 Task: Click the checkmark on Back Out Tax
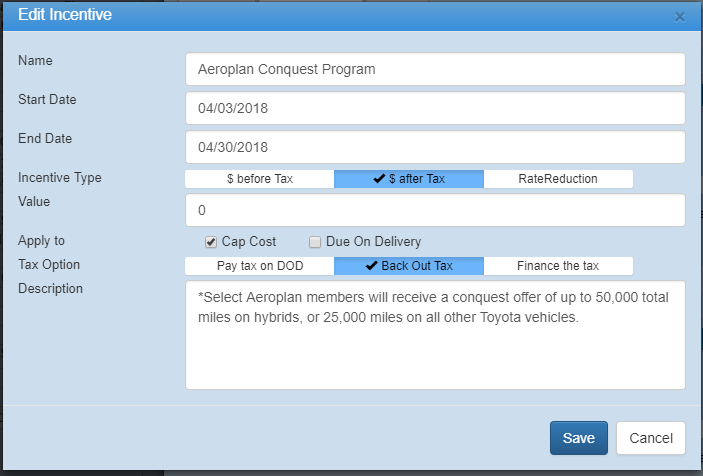pos(372,266)
